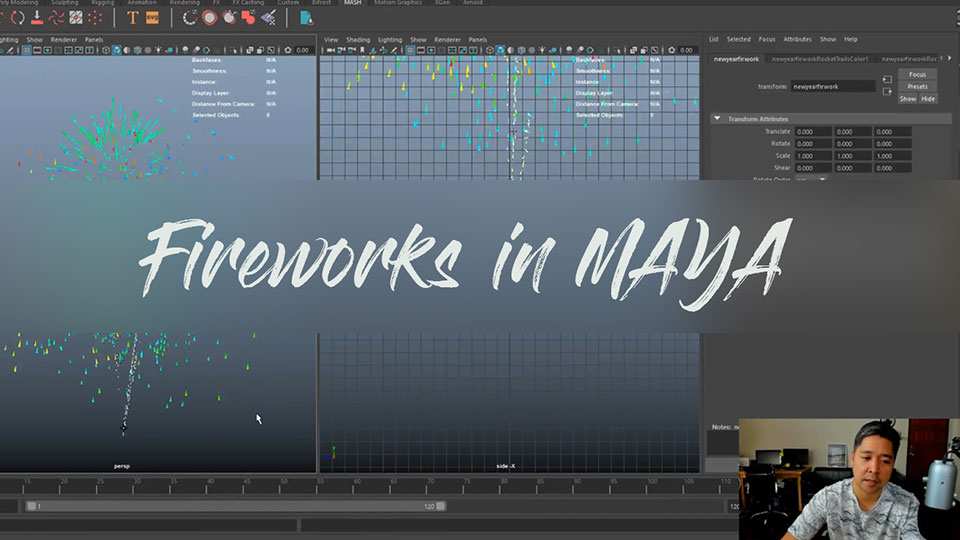Click the red pinwheel swirl icon in the shelf

[56, 18]
